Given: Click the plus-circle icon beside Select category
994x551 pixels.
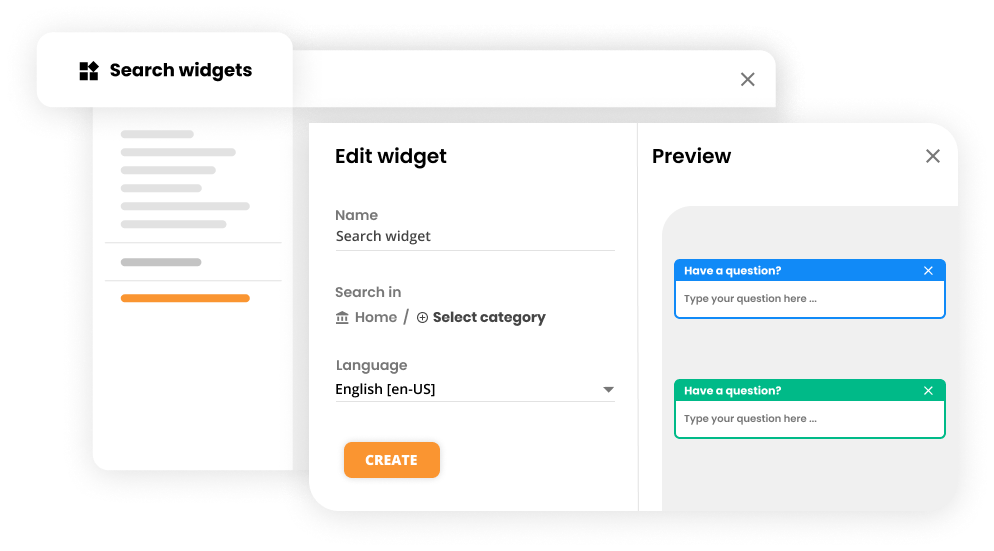Looking at the screenshot, I should [x=422, y=317].
